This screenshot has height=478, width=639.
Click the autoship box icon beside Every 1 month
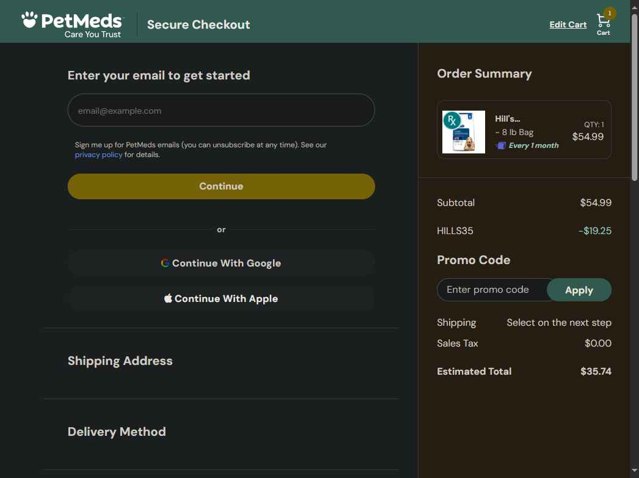click(501, 145)
